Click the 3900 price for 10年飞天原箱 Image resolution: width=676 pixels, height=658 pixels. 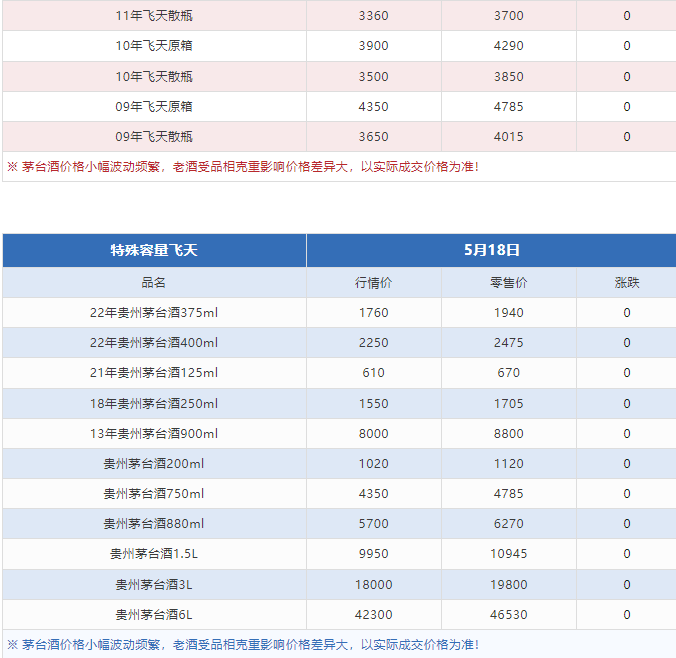pyautogui.click(x=373, y=46)
